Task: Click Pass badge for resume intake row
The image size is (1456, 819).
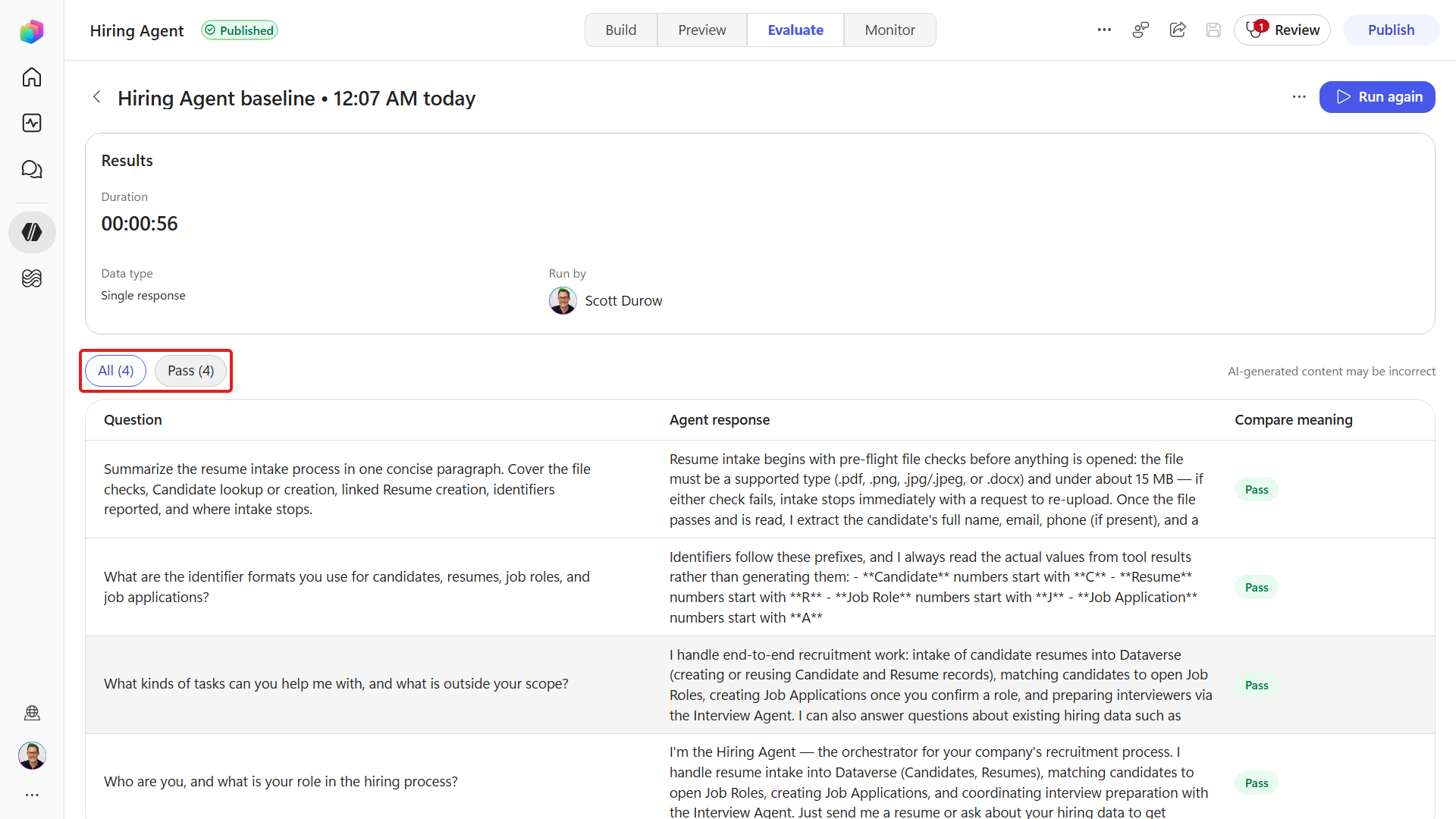Action: [x=1256, y=490]
